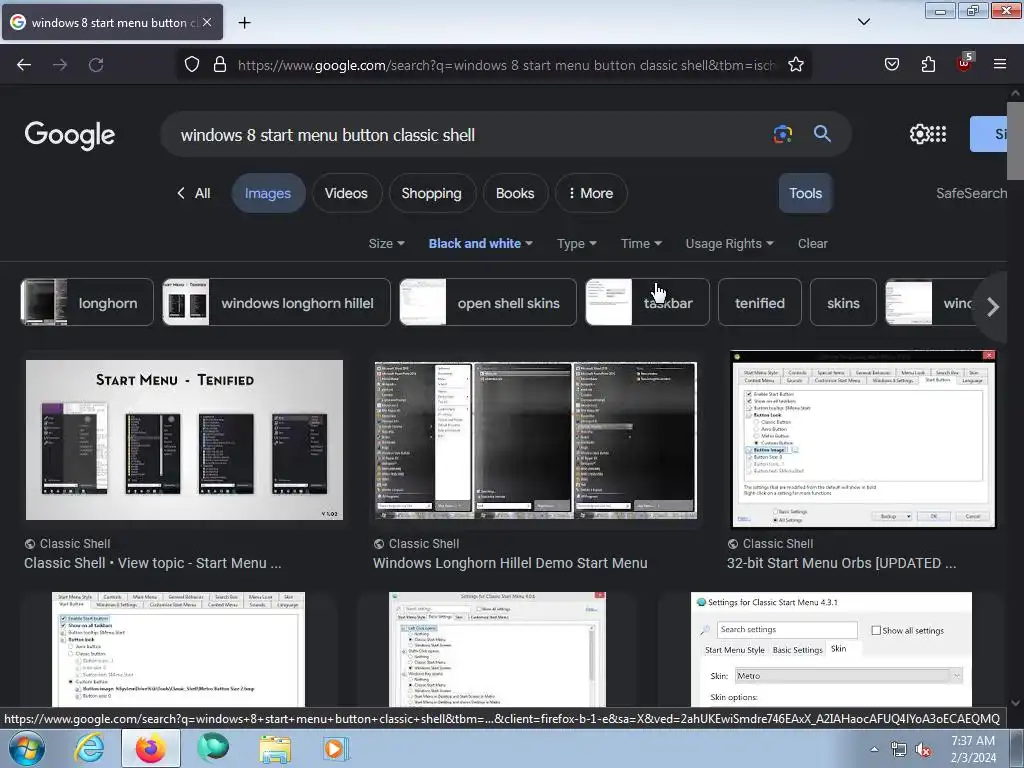Search by image with the camera lens icon
This screenshot has width=1024, height=768.
(x=782, y=134)
